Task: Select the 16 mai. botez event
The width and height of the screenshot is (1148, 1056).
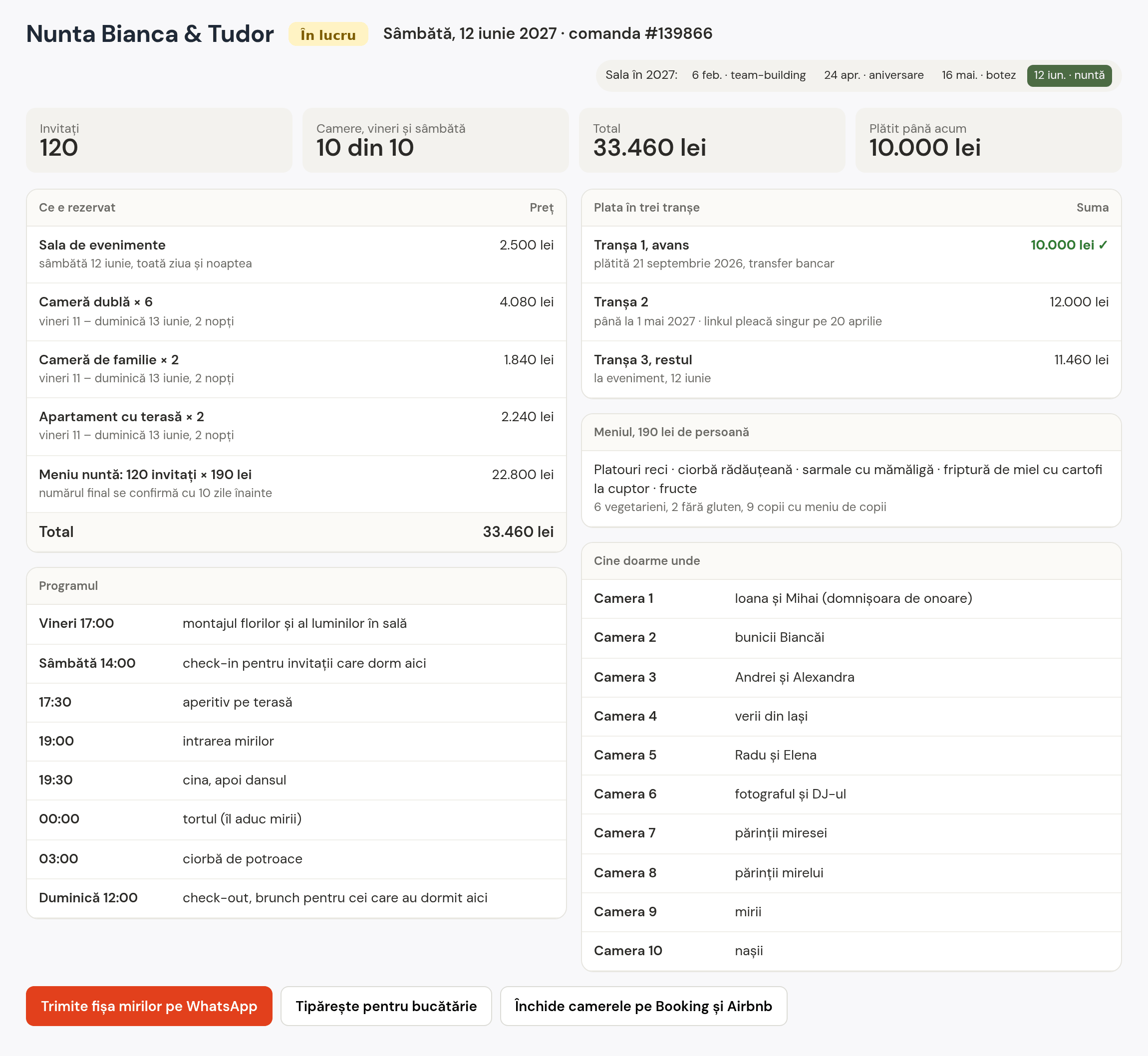Action: 978,75
